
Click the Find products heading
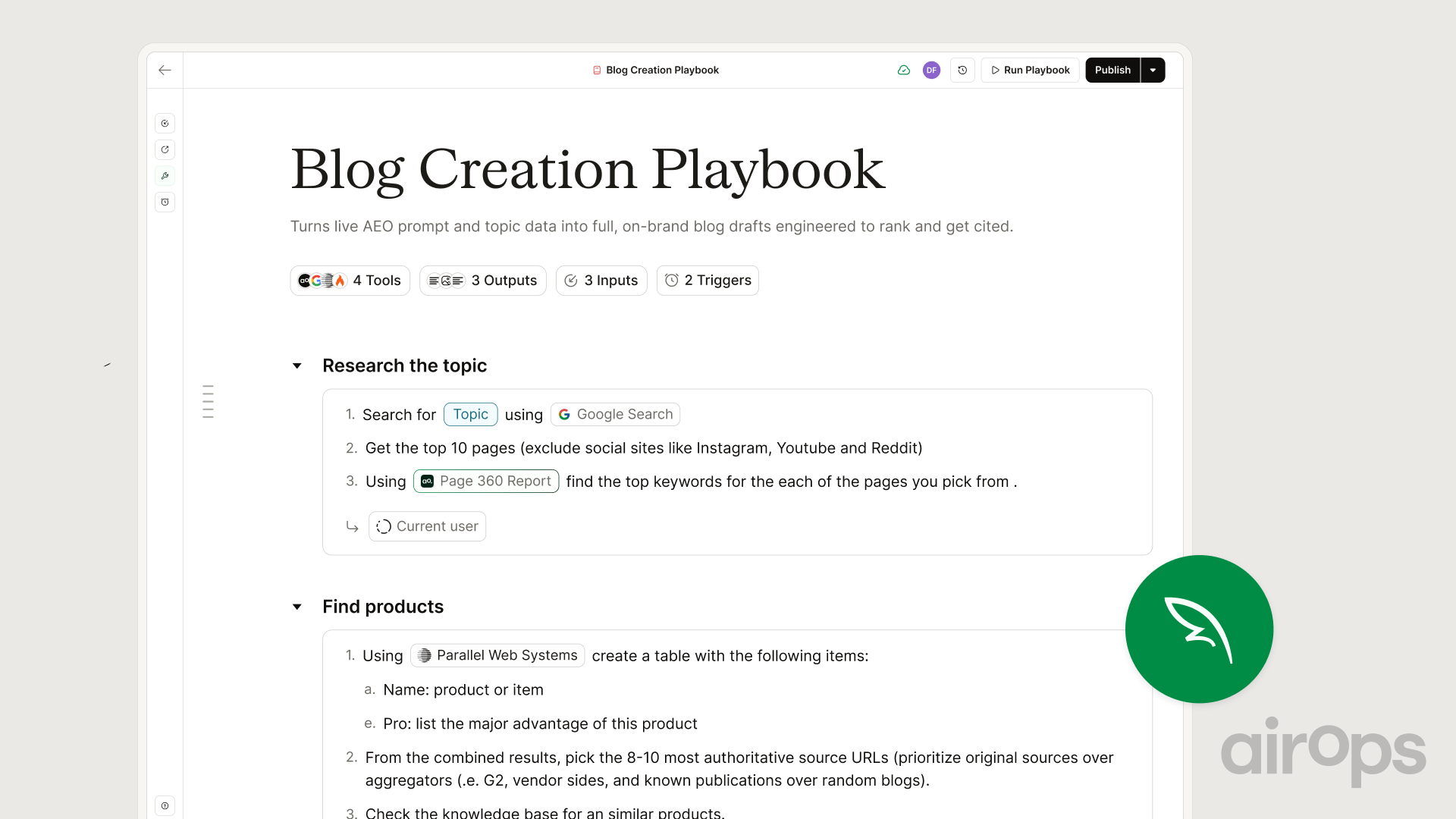click(x=383, y=607)
